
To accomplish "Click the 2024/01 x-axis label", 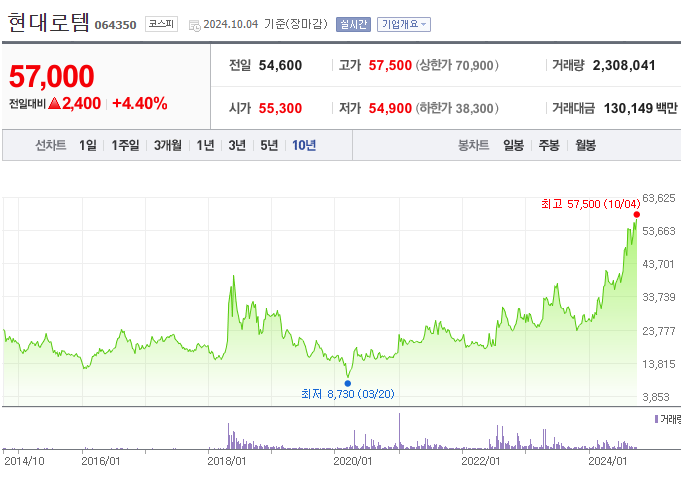I will pyautogui.click(x=608, y=461).
